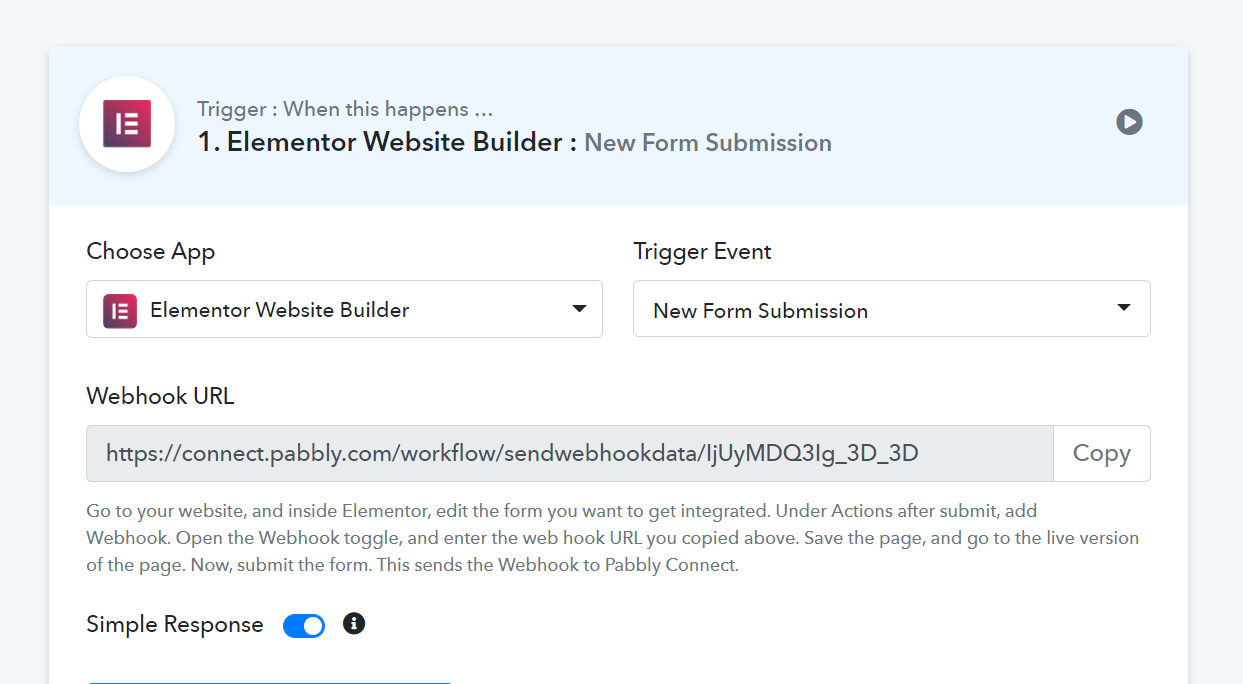Click the info icon beside Simple Response

354,624
